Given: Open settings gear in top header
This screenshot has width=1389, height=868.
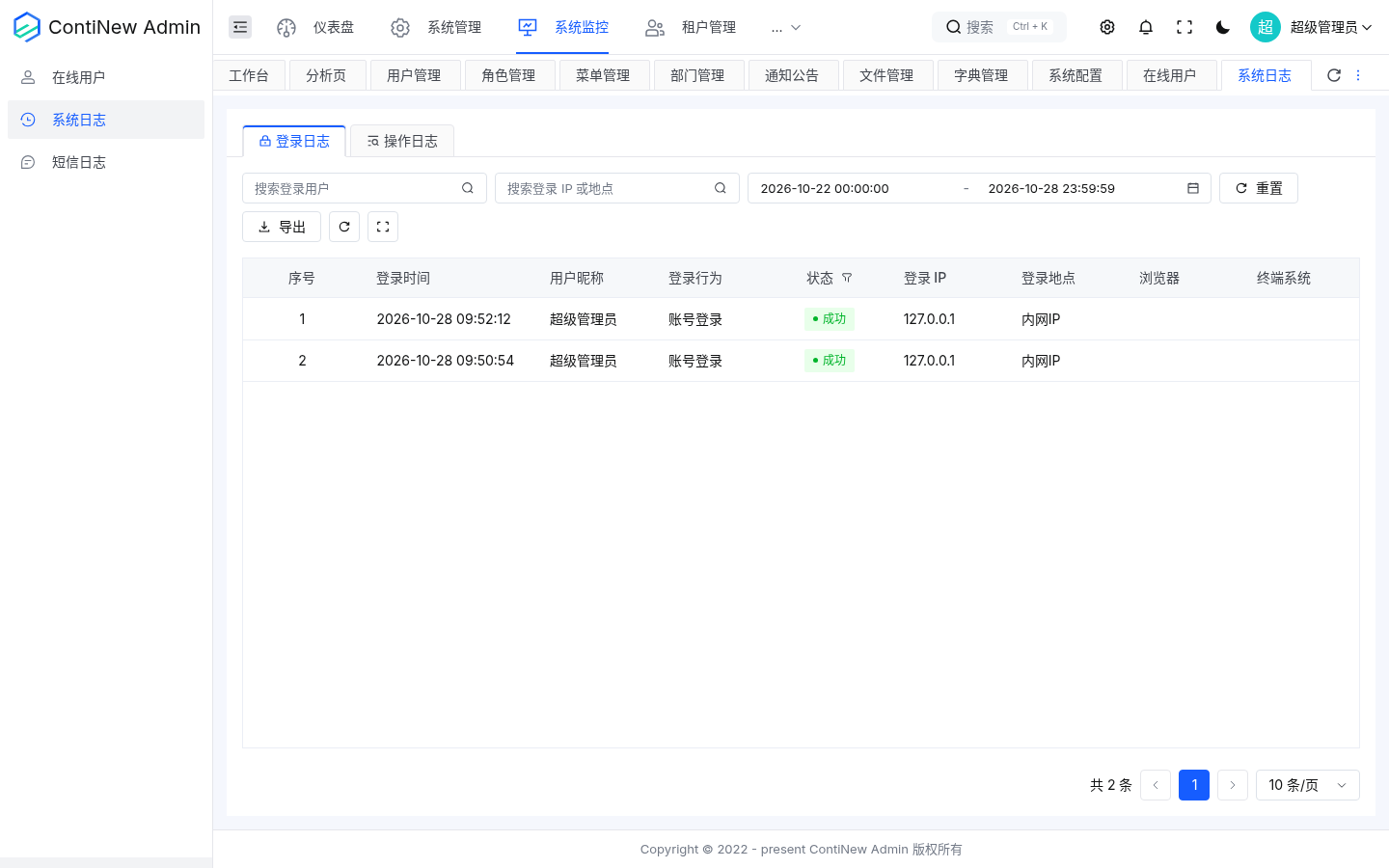Looking at the screenshot, I should pos(1107,27).
